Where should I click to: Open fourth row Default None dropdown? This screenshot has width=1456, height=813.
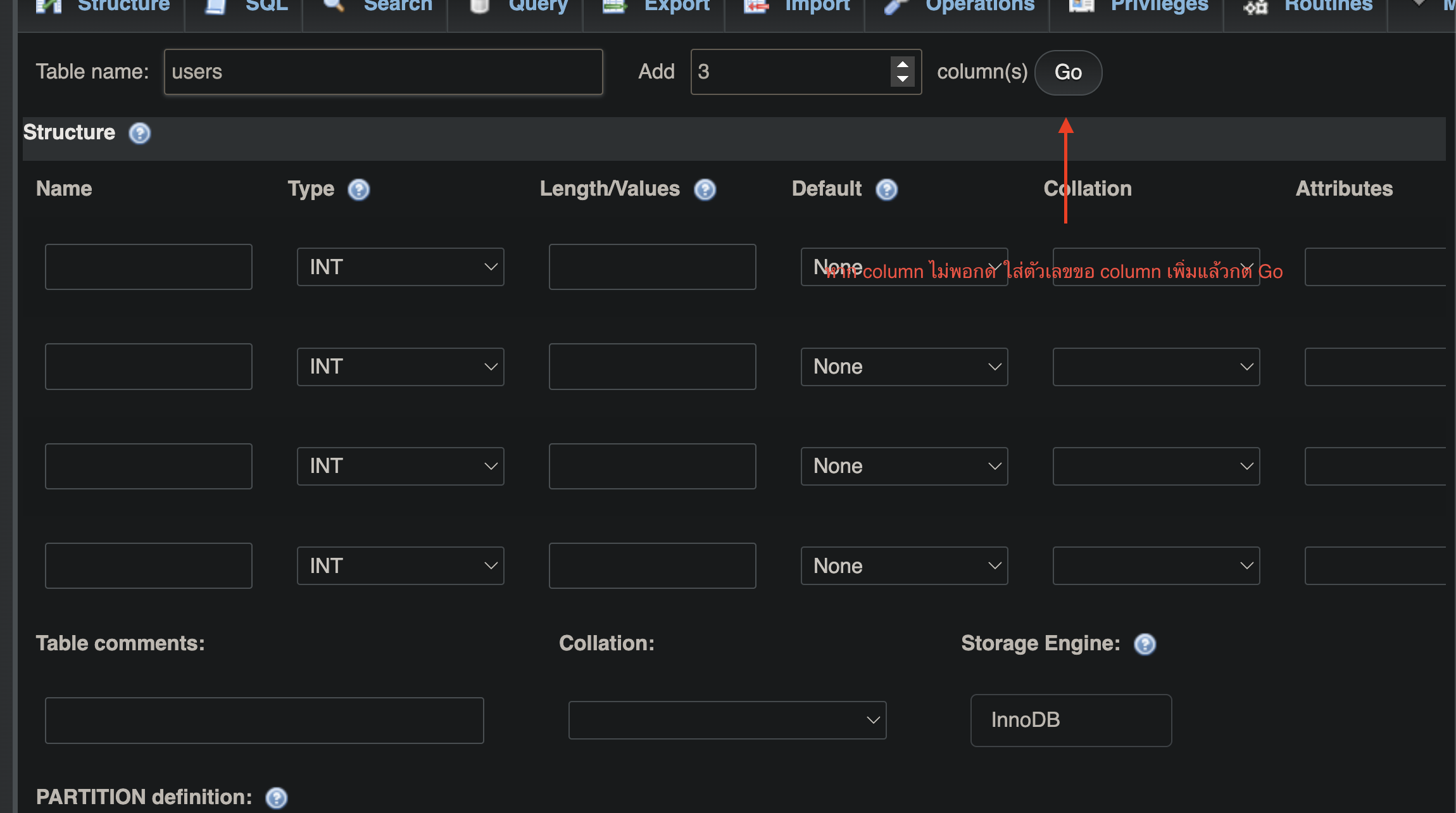pos(905,565)
